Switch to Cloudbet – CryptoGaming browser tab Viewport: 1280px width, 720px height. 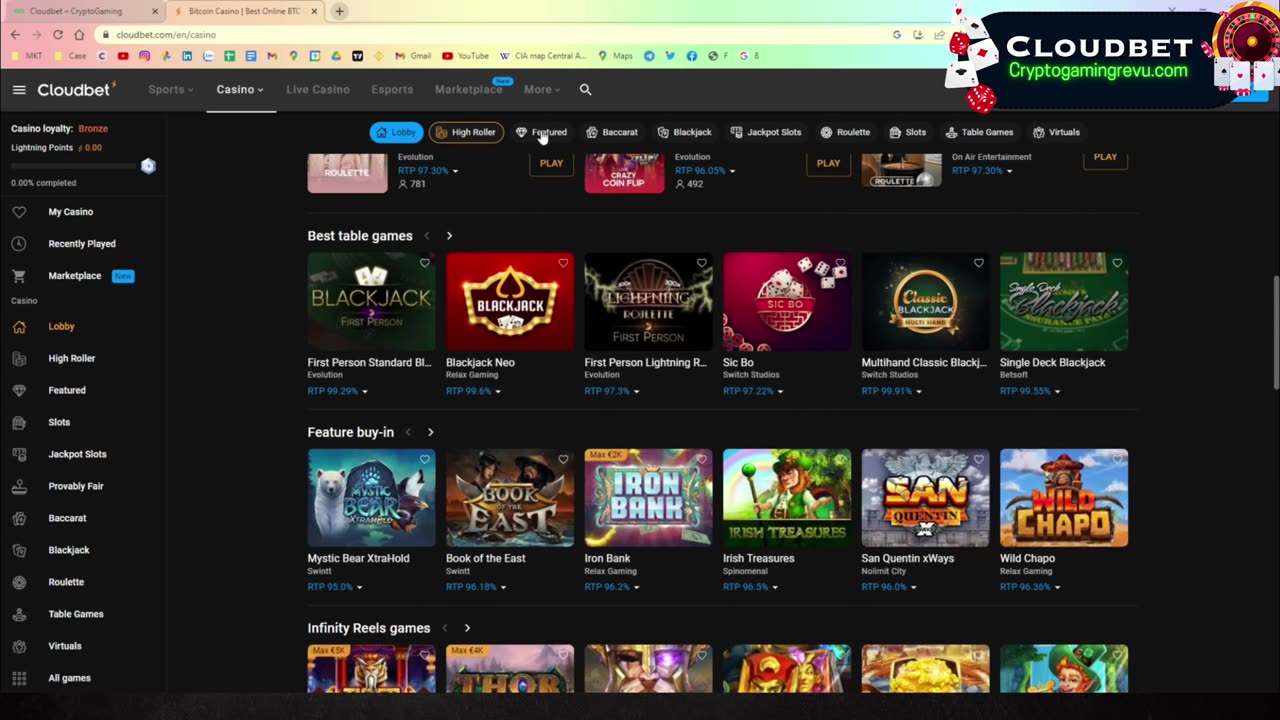click(x=85, y=11)
